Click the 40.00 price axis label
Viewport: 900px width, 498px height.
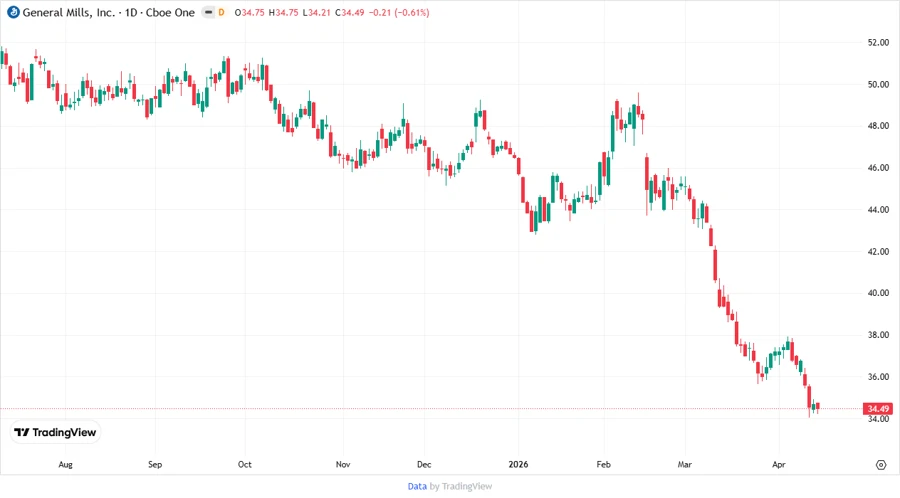click(x=878, y=293)
